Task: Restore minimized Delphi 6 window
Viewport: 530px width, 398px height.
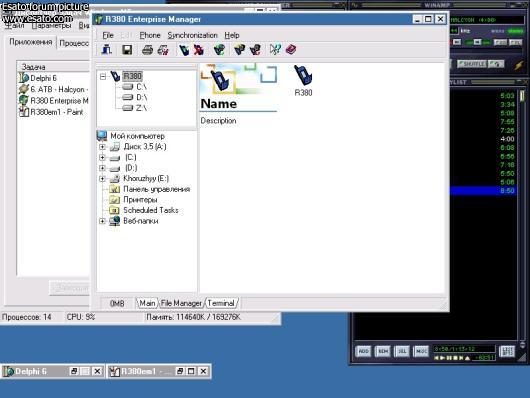Action: pyautogui.click(x=74, y=371)
